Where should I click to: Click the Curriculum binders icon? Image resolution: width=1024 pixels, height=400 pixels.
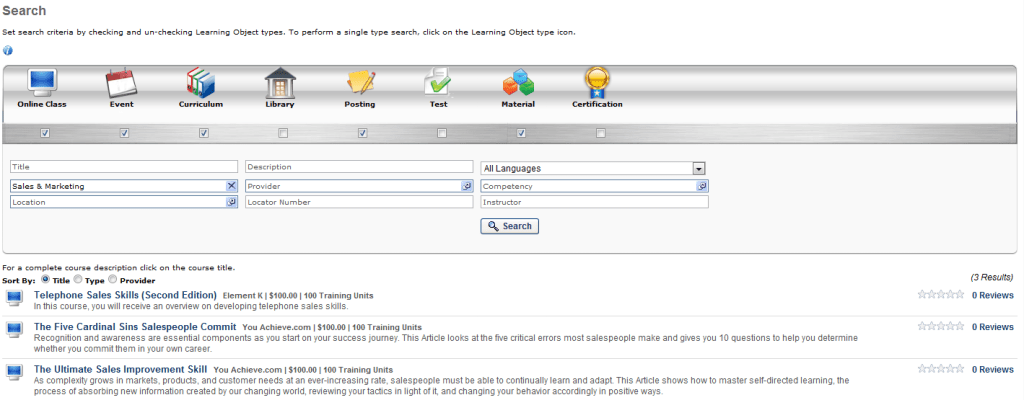[200, 82]
